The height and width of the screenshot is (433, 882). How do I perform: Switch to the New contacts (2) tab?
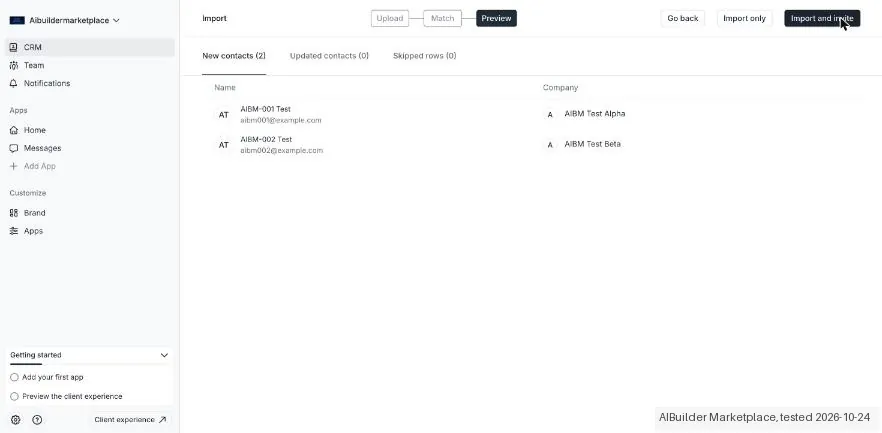click(234, 56)
